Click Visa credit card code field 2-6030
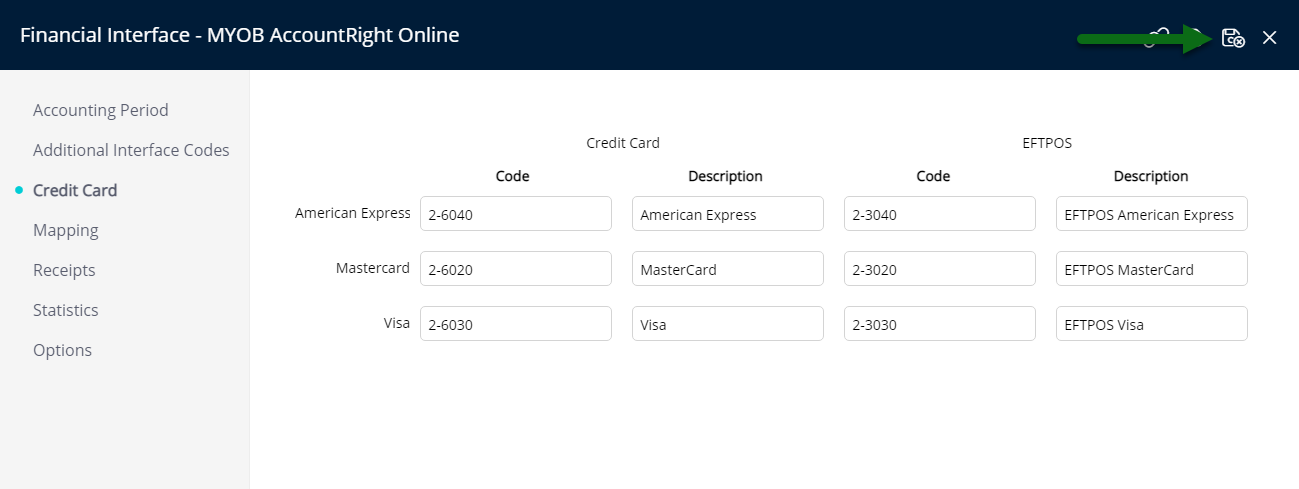 (x=516, y=324)
